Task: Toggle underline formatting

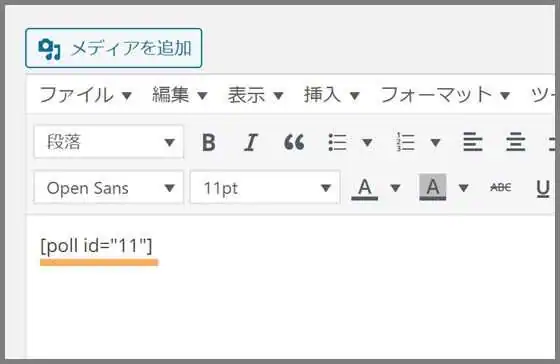Action: (543, 188)
